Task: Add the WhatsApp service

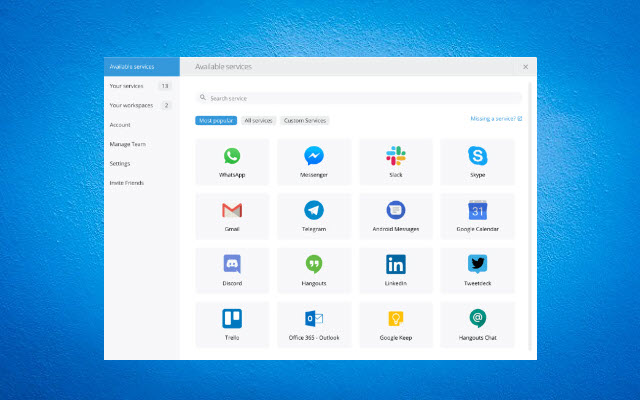Action: tap(232, 162)
